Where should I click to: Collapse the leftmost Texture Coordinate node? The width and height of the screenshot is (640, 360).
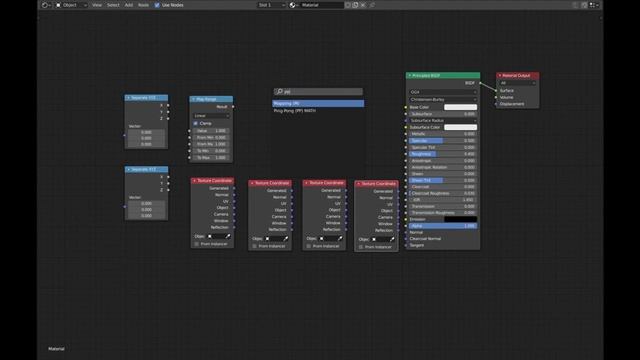pyautogui.click(x=194, y=180)
